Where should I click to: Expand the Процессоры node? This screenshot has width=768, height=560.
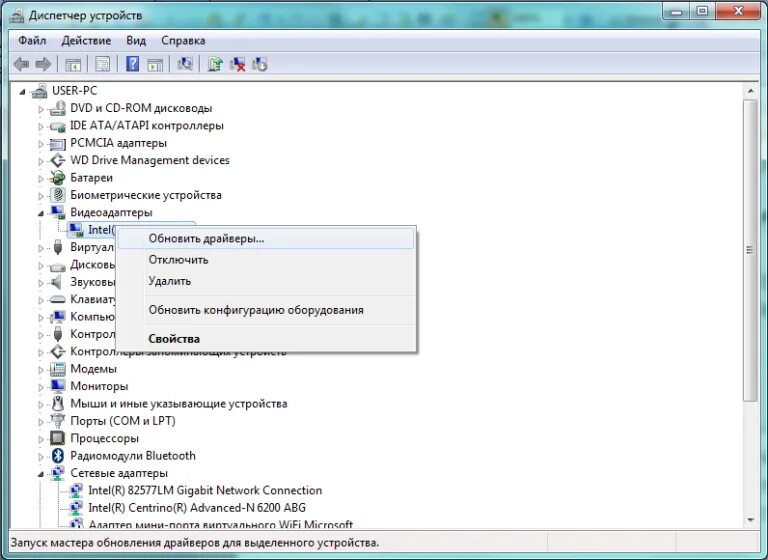coord(41,439)
